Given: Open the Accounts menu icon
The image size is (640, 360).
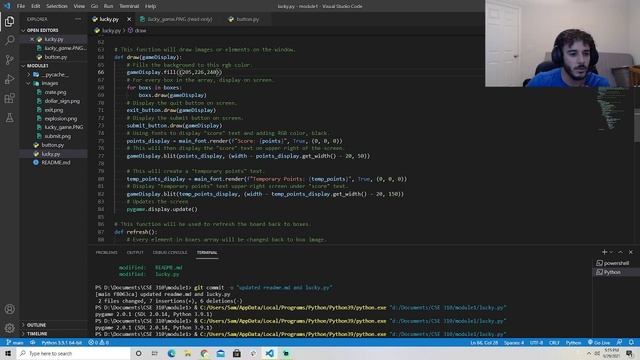Looking at the screenshot, I should [9, 309].
